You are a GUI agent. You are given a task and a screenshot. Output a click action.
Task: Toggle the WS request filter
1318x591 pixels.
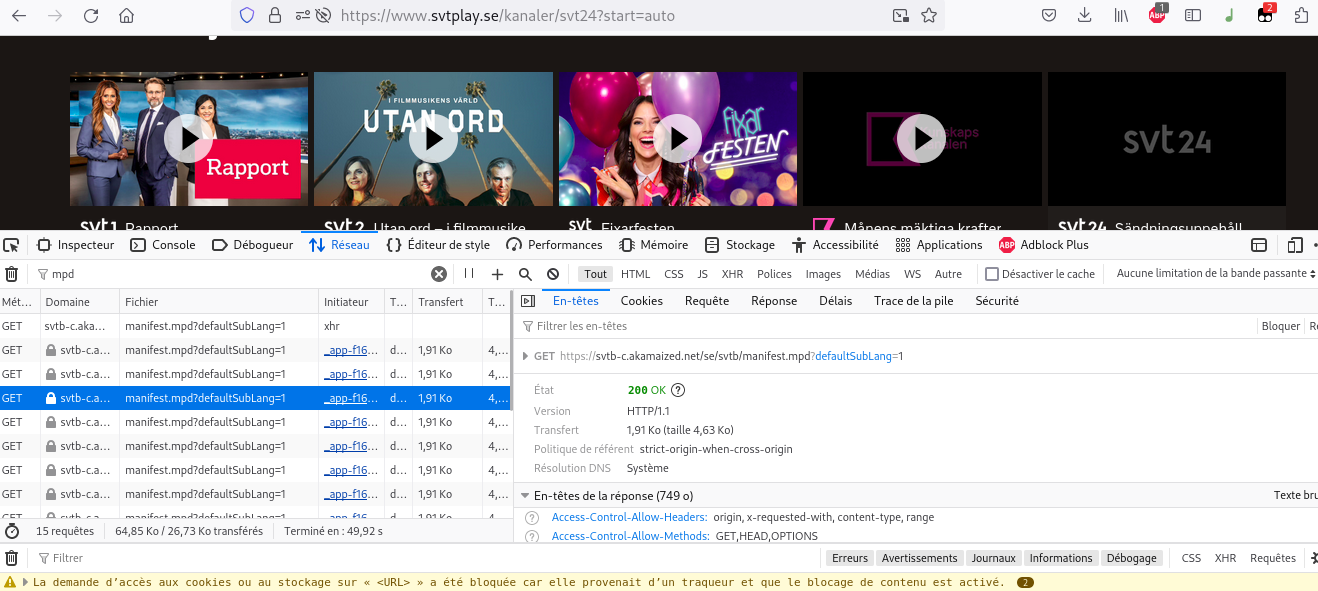pos(912,274)
